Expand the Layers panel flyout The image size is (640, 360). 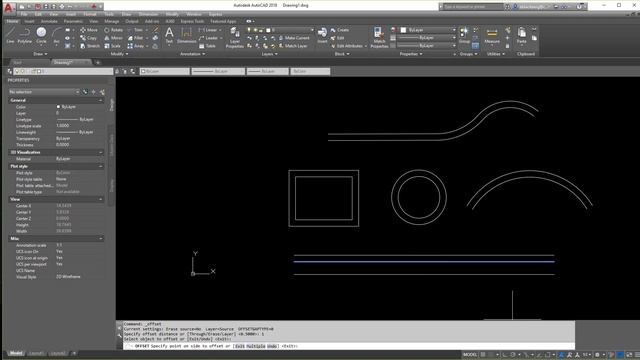tap(269, 54)
